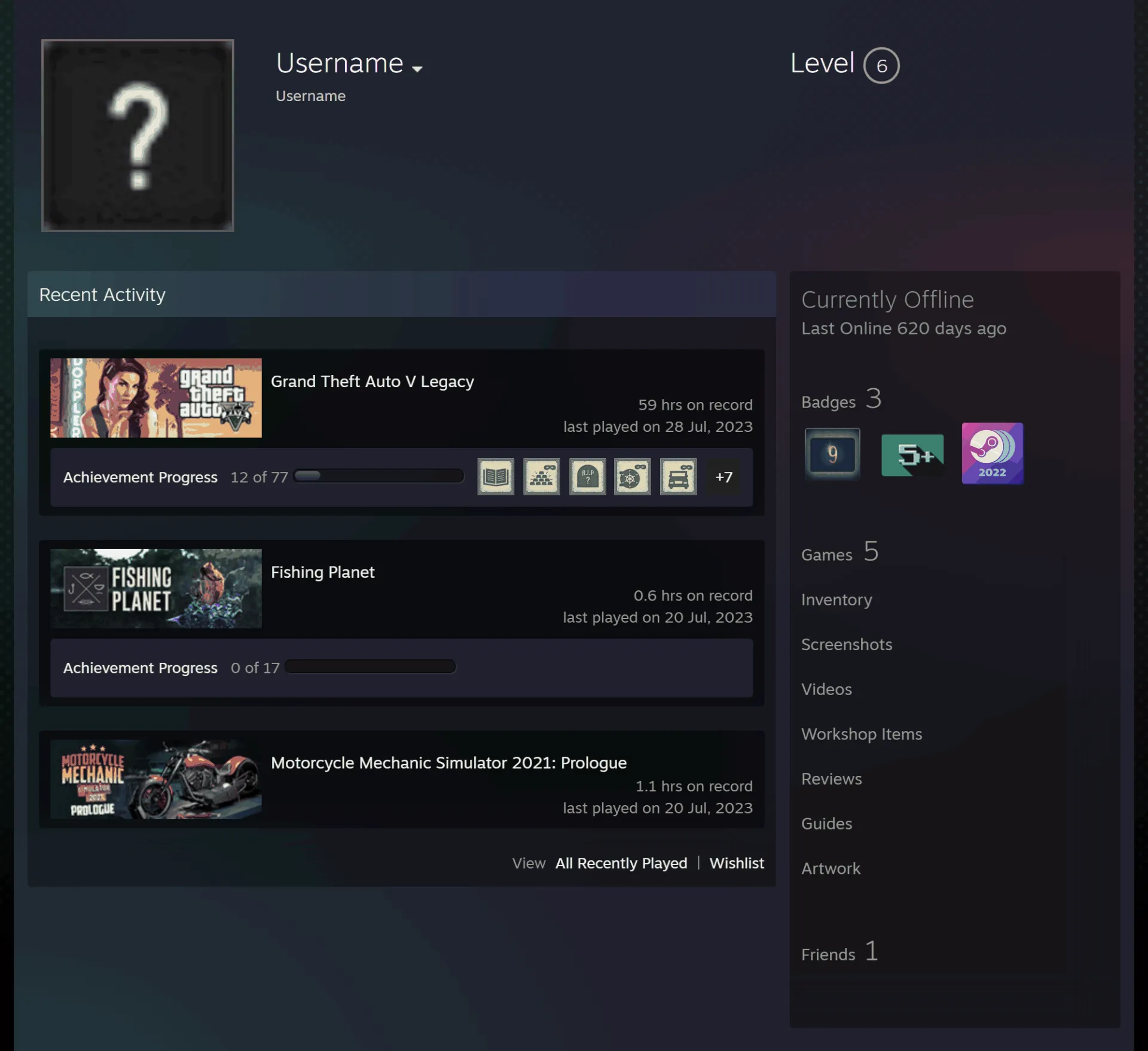Screen dimensions: 1148x1051
Task: Click Fishing Planet Achievement Progress label
Action: pos(141,668)
